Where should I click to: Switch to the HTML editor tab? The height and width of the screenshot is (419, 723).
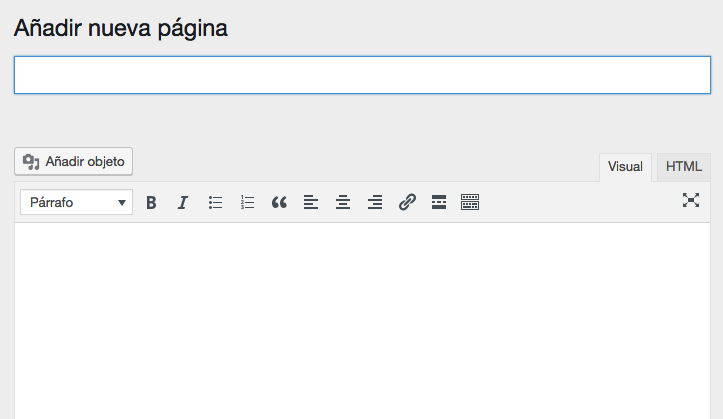(x=684, y=167)
